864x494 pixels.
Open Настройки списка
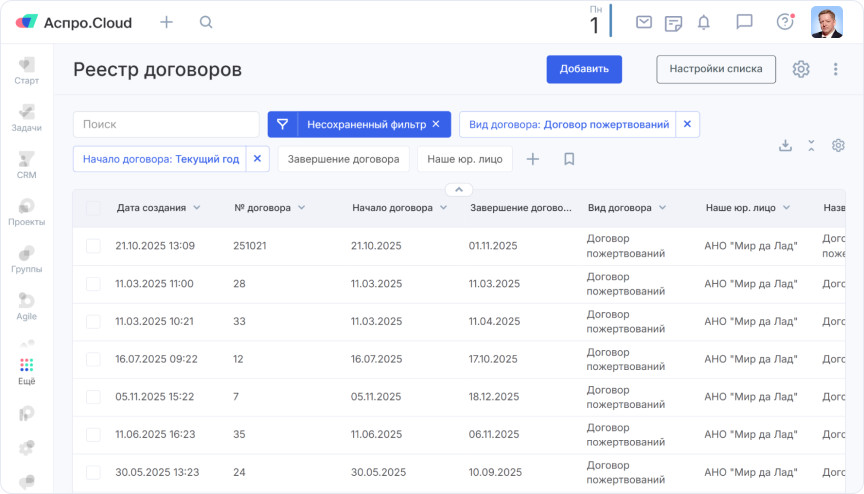tap(715, 69)
